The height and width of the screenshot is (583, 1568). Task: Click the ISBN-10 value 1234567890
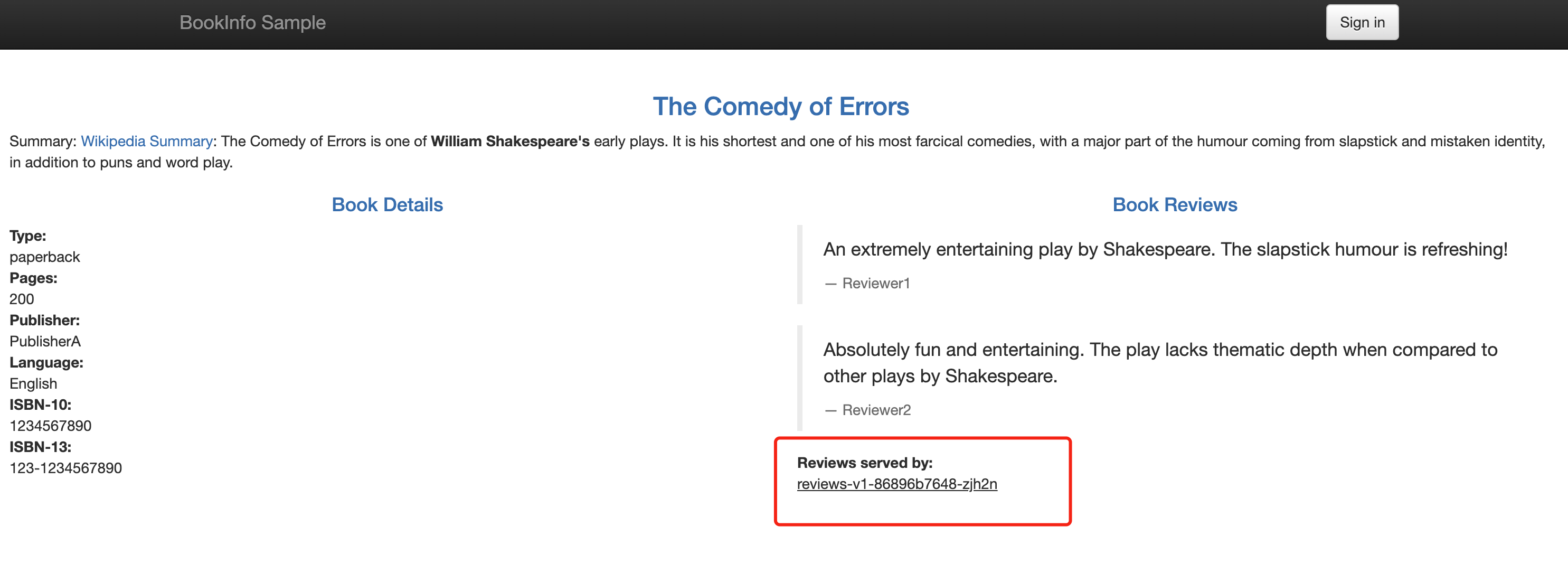51,426
